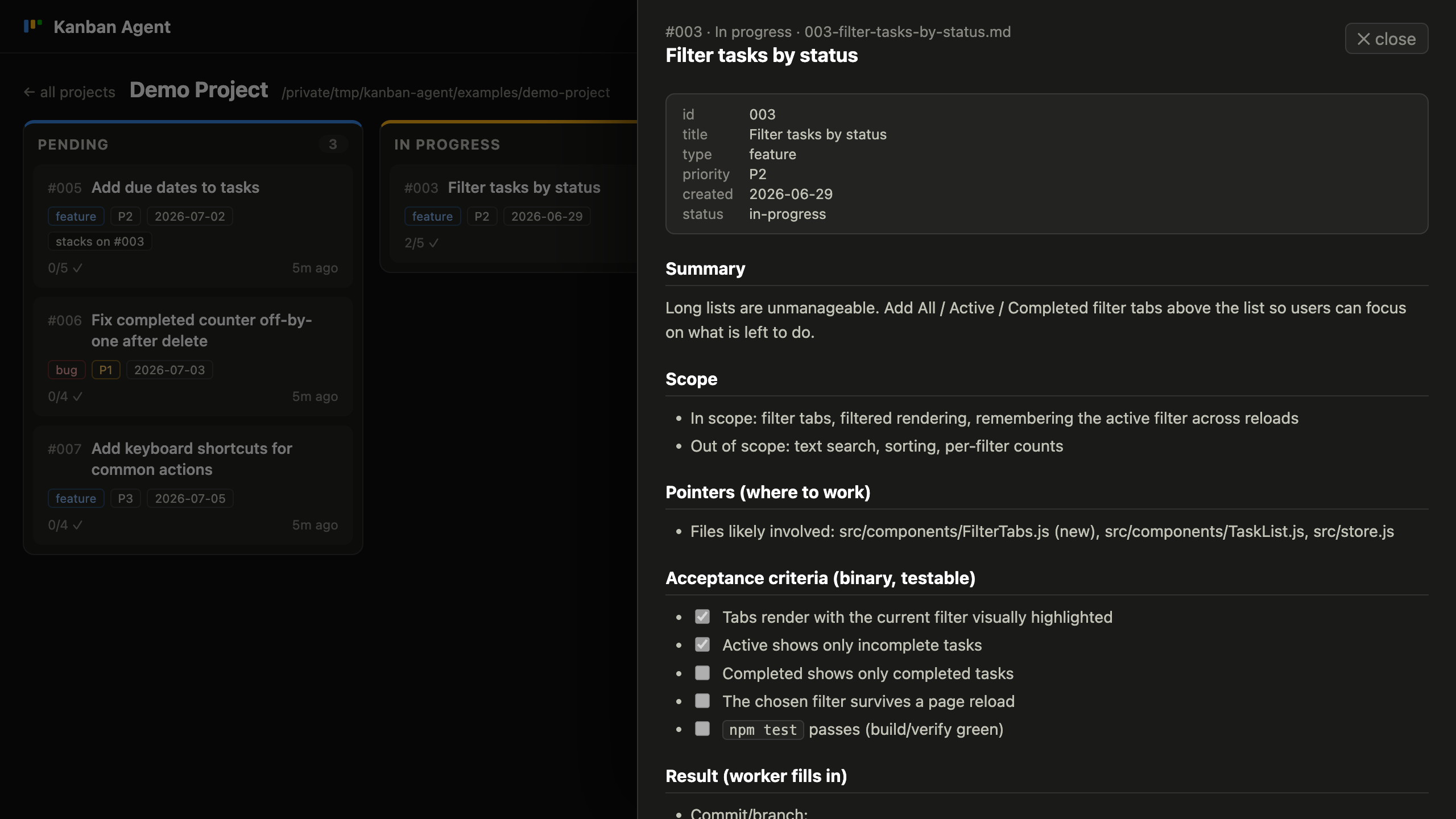Click the date 2026-07-03 on card #006
The image size is (1456, 819).
(x=169, y=370)
